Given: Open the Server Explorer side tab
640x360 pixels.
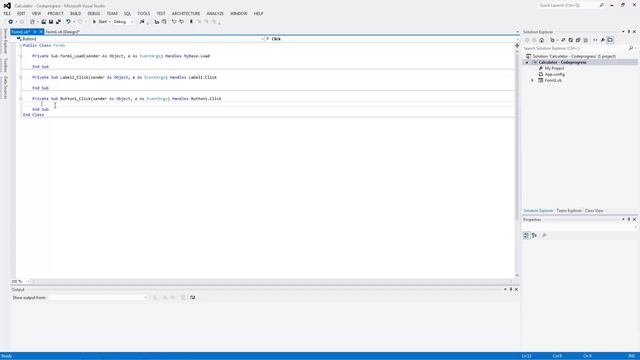Looking at the screenshot, I should [x=5, y=41].
